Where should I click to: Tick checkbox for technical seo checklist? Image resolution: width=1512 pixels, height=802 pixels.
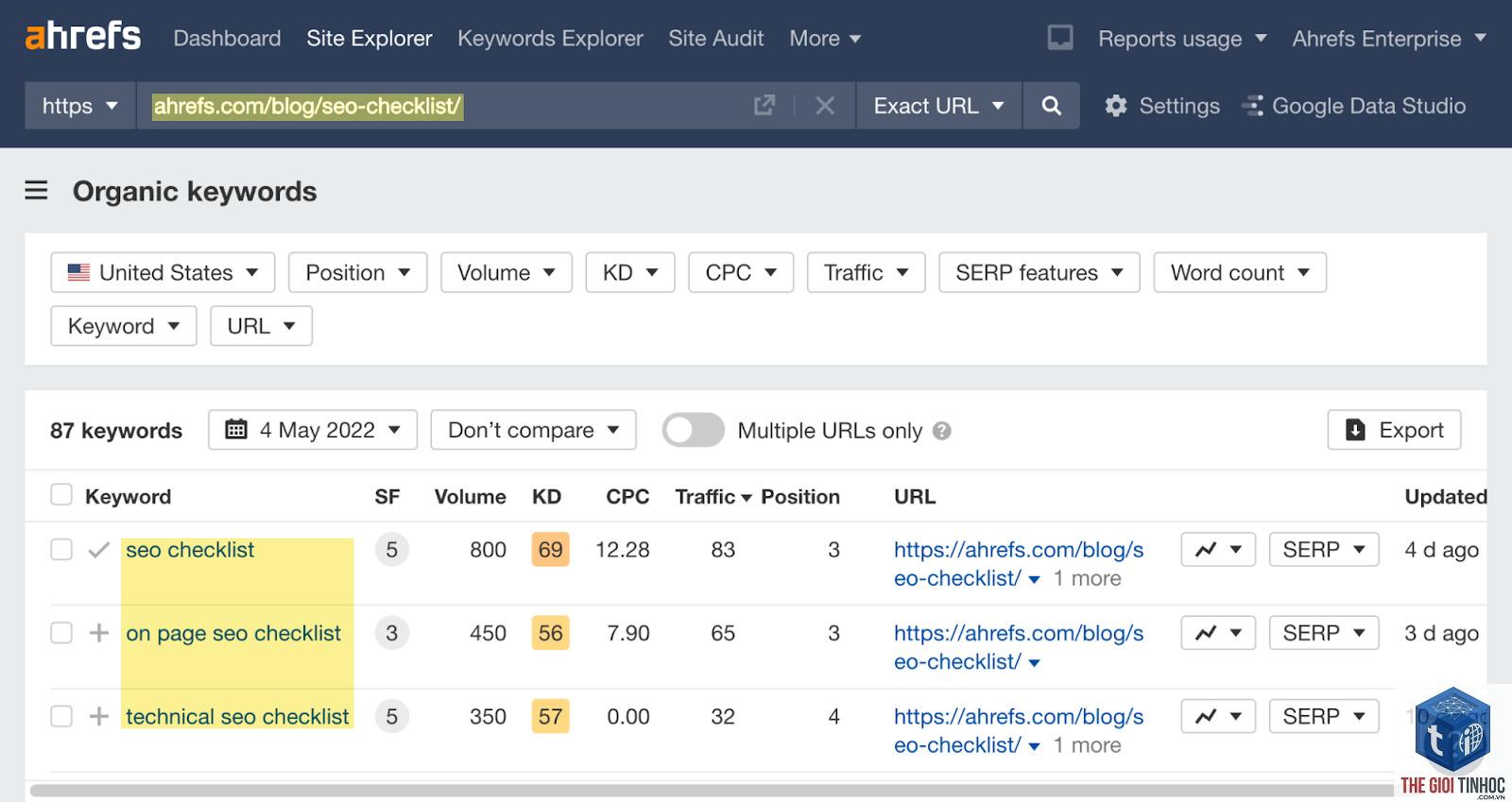[61, 716]
